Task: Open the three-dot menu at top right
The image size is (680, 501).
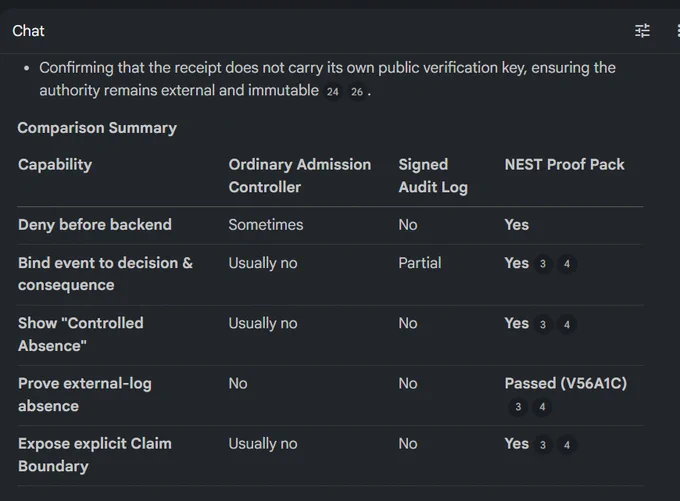Action: coord(678,31)
